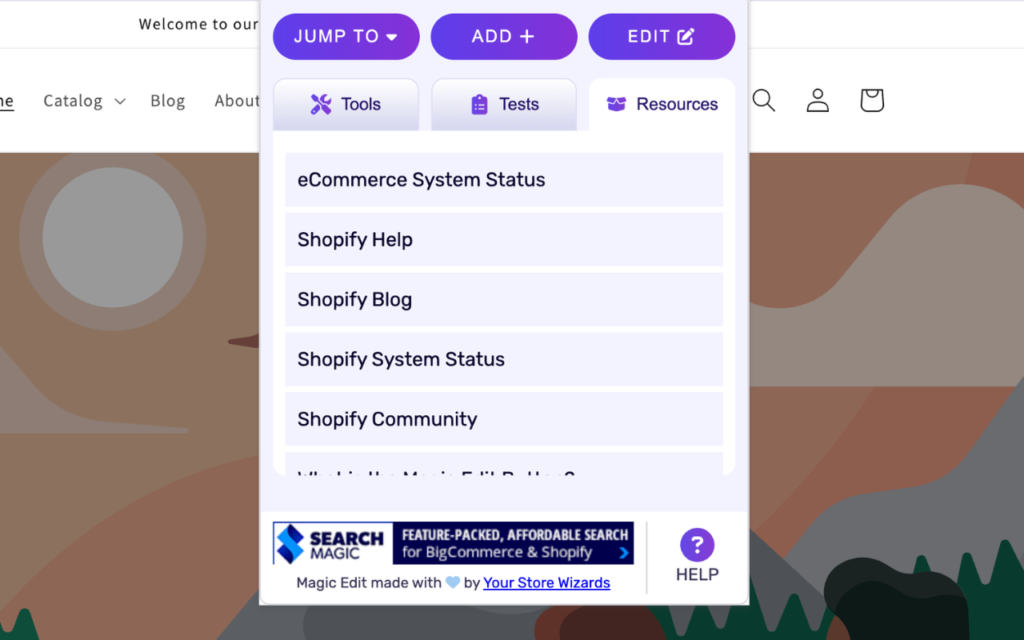Click the pencil icon inside EDIT button
This screenshot has height=640, width=1024.
(x=684, y=35)
